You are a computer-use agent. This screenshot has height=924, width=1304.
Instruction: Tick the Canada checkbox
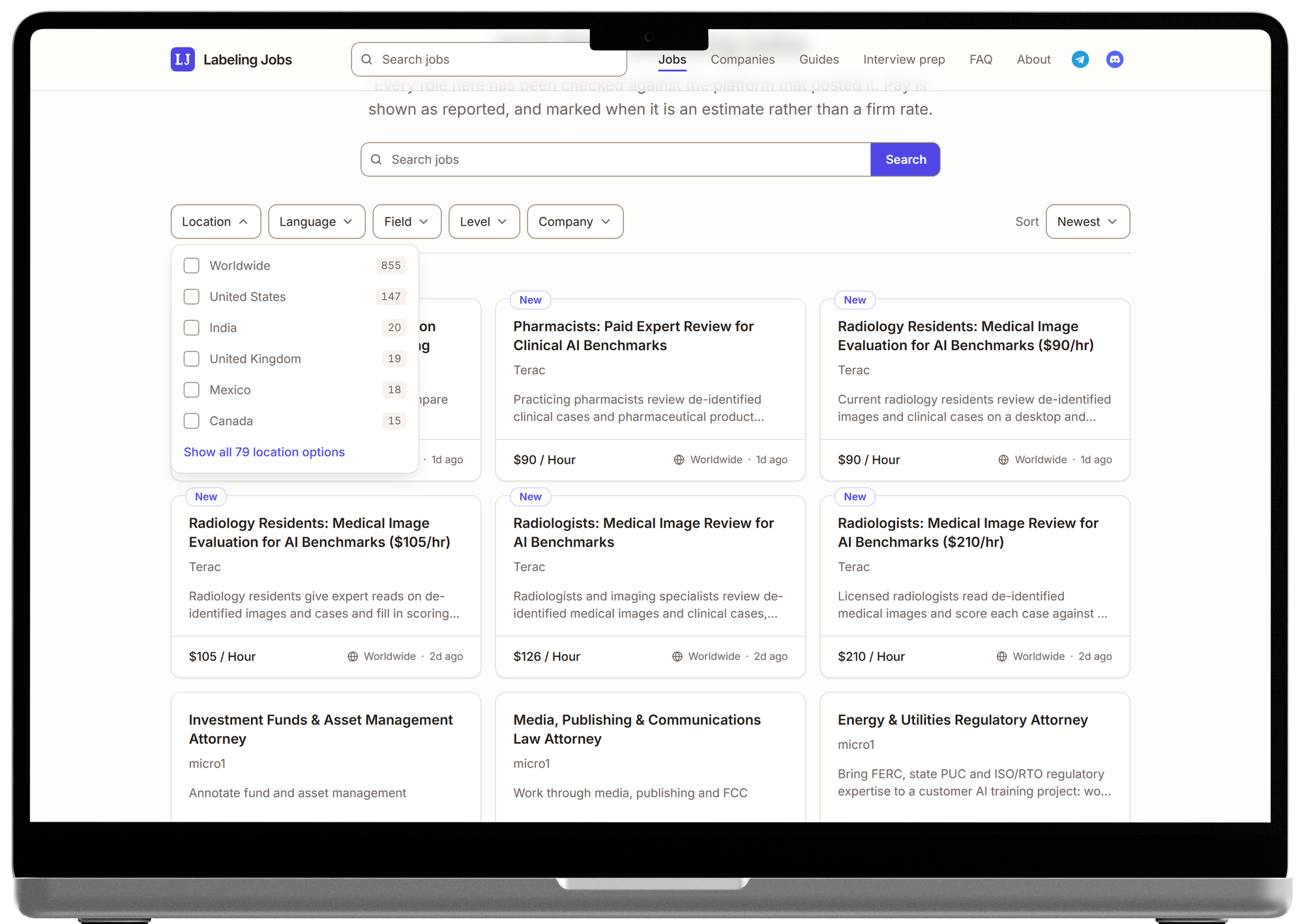click(x=191, y=421)
